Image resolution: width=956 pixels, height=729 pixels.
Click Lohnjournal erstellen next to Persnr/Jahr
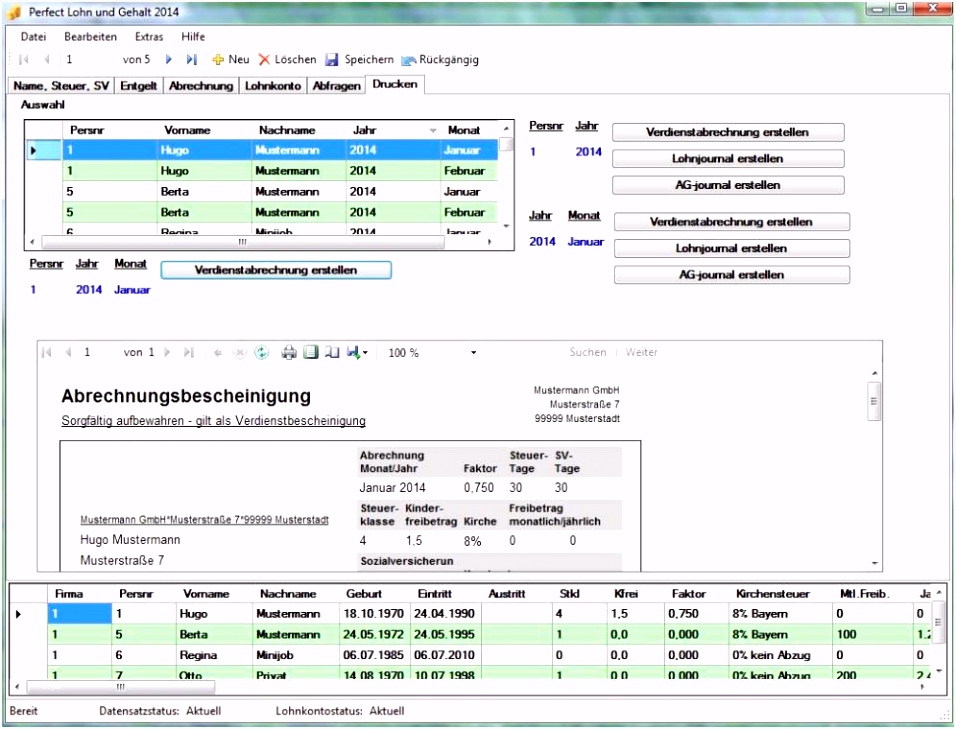click(x=728, y=158)
